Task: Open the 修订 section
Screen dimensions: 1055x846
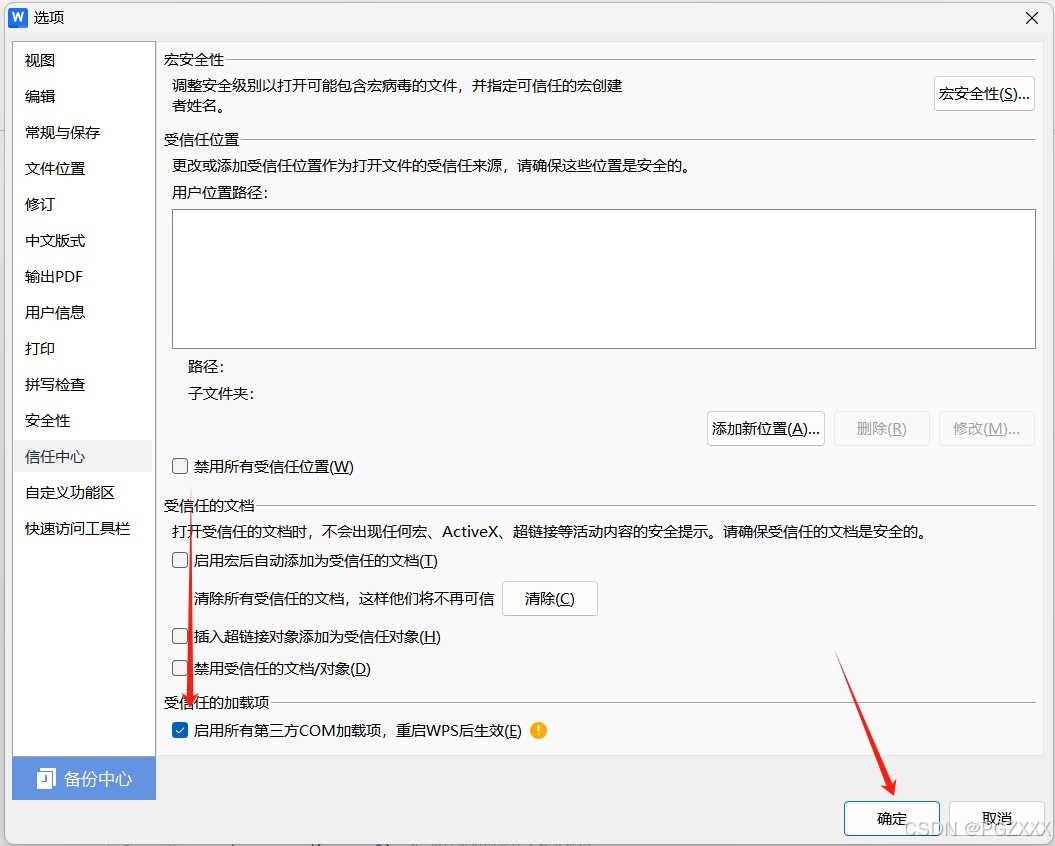Action: point(83,204)
